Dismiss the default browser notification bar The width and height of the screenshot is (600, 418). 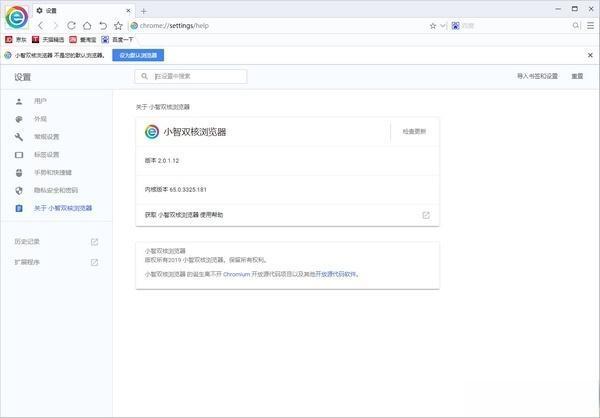click(590, 55)
